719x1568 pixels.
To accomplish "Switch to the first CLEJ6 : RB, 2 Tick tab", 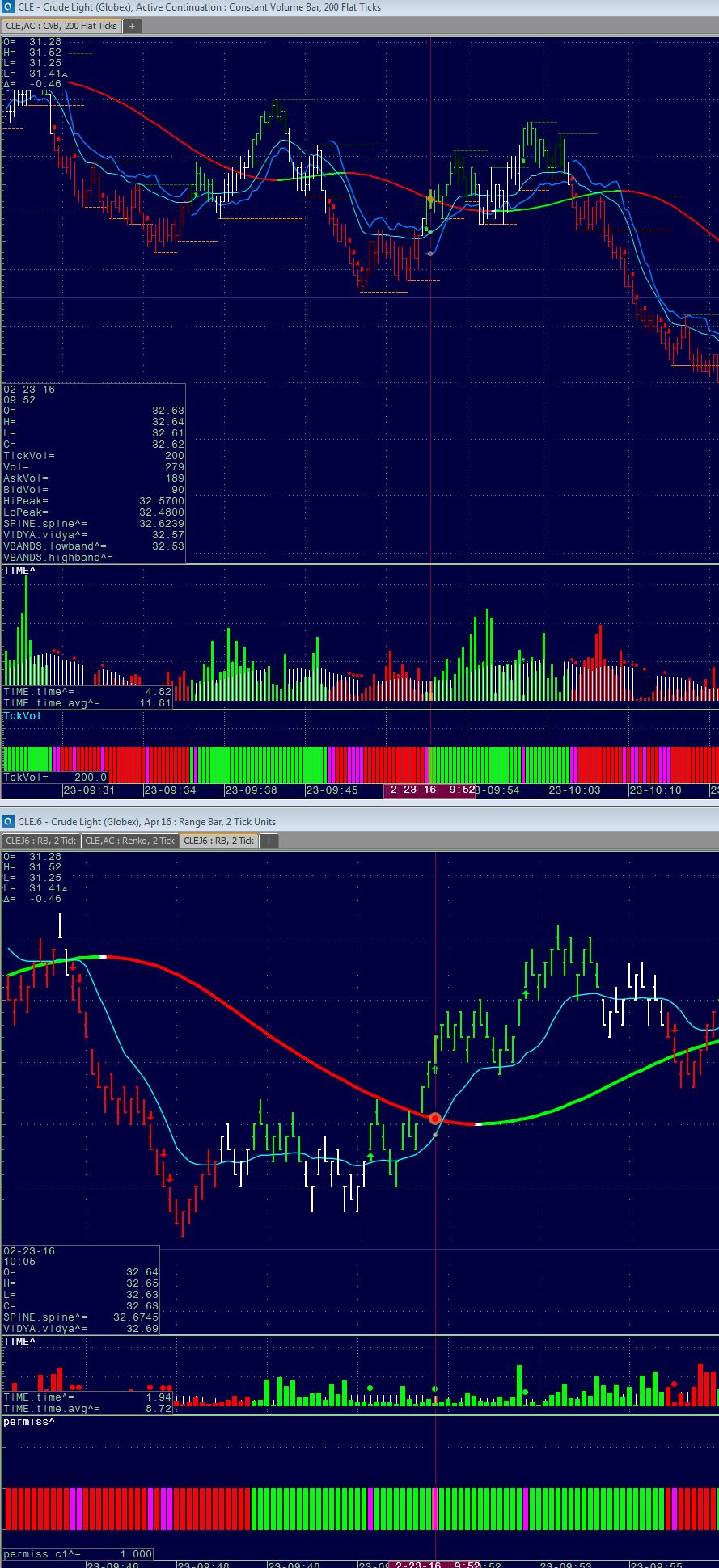I will (41, 841).
